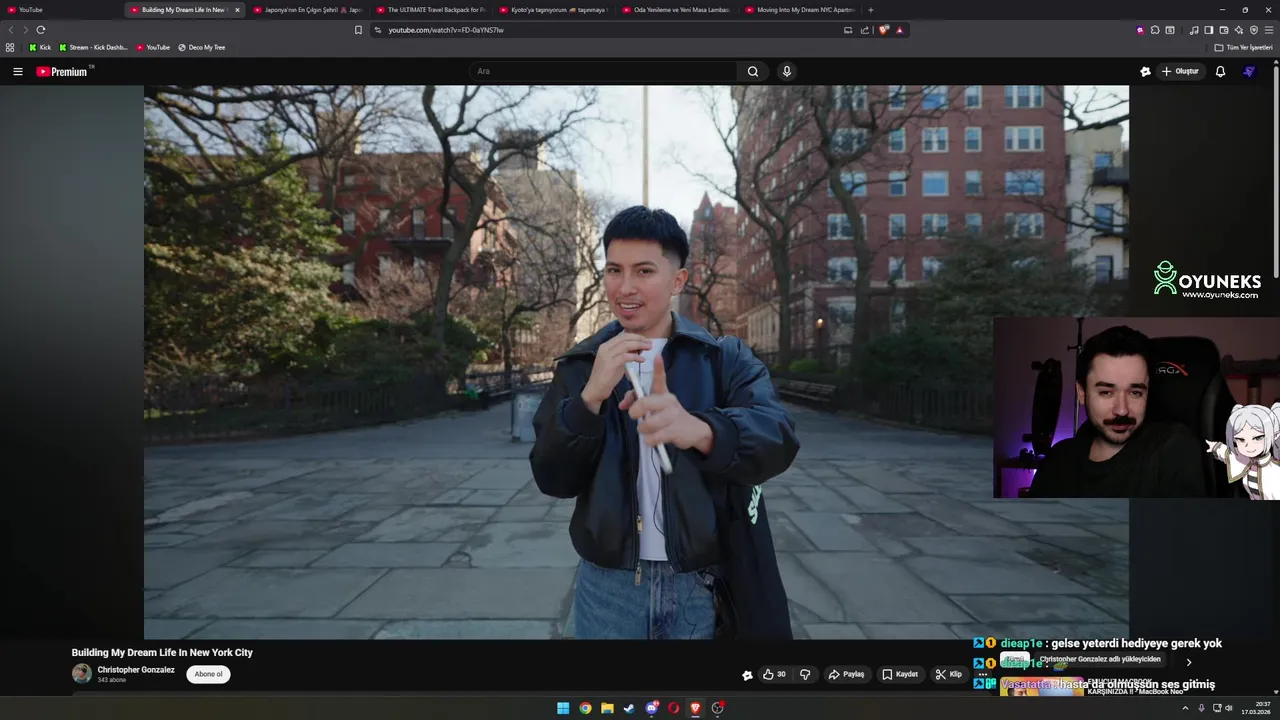The width and height of the screenshot is (1280, 720).
Task: Open YouTube bookmark in bookmarks bar
Action: click(153, 47)
